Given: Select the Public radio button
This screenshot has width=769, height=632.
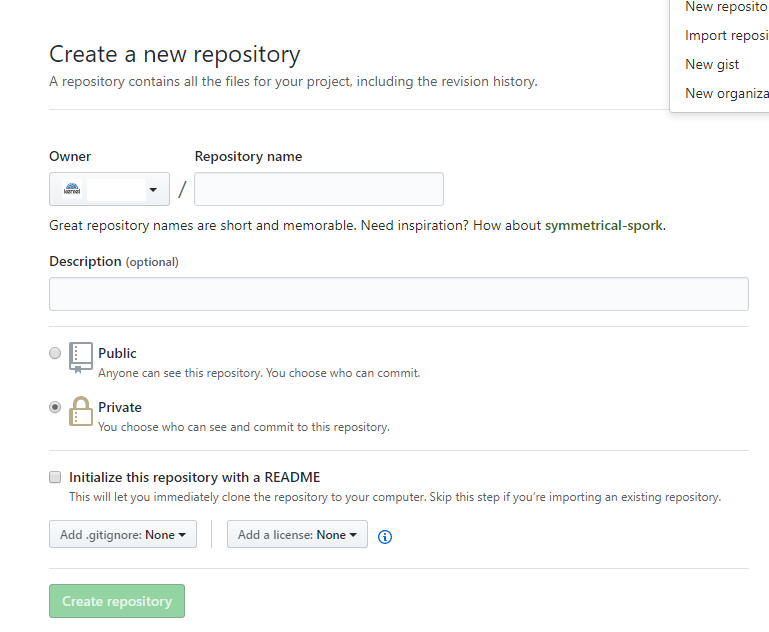Looking at the screenshot, I should coord(55,353).
